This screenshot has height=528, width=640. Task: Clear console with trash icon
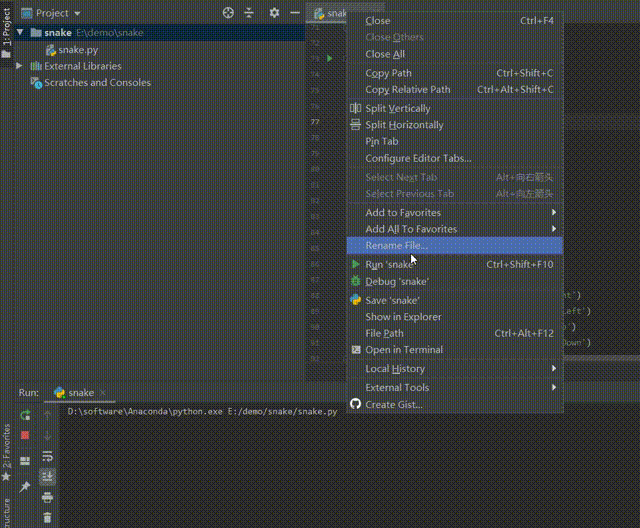tap(47, 517)
